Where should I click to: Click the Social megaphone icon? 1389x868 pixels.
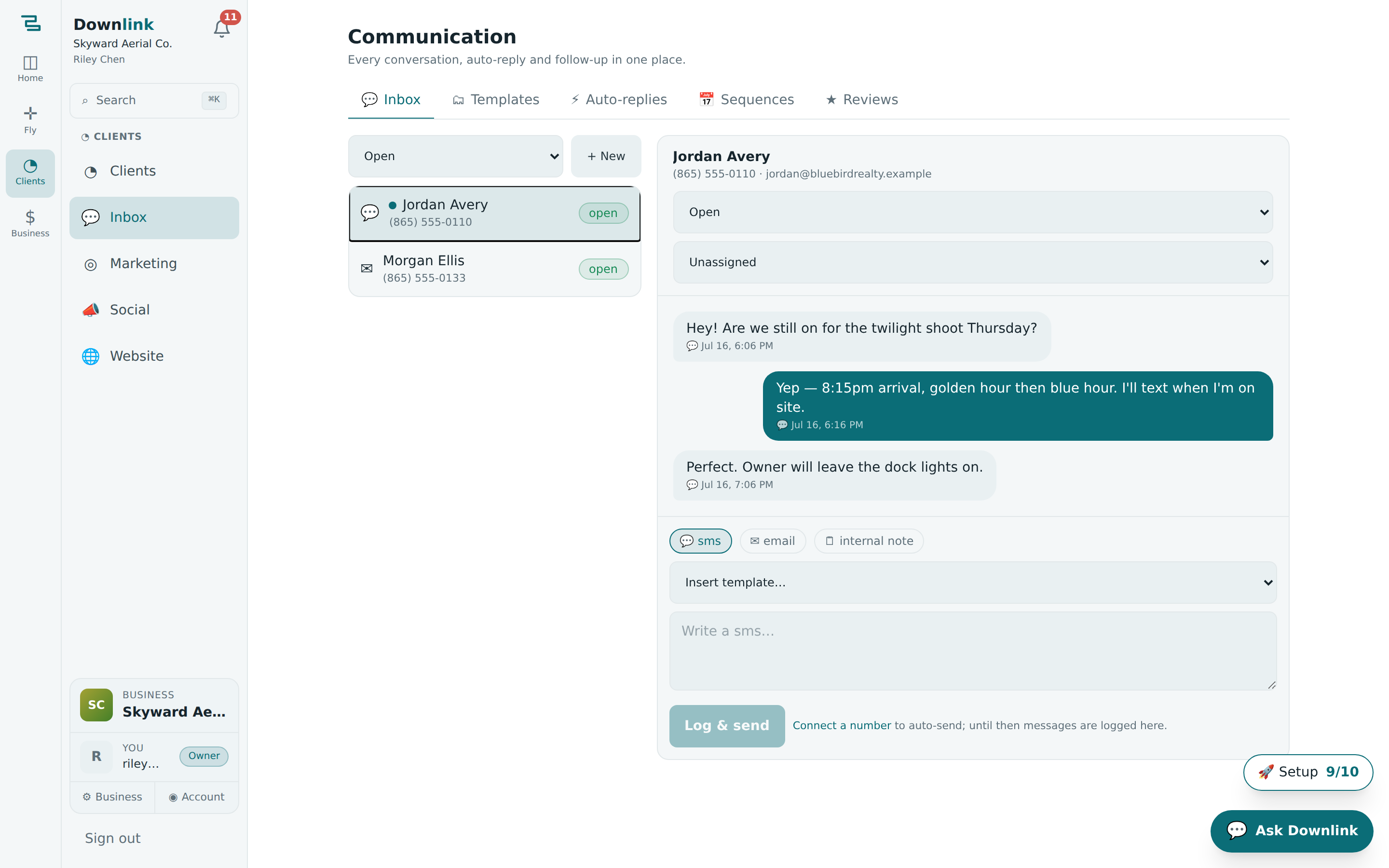[x=91, y=310]
